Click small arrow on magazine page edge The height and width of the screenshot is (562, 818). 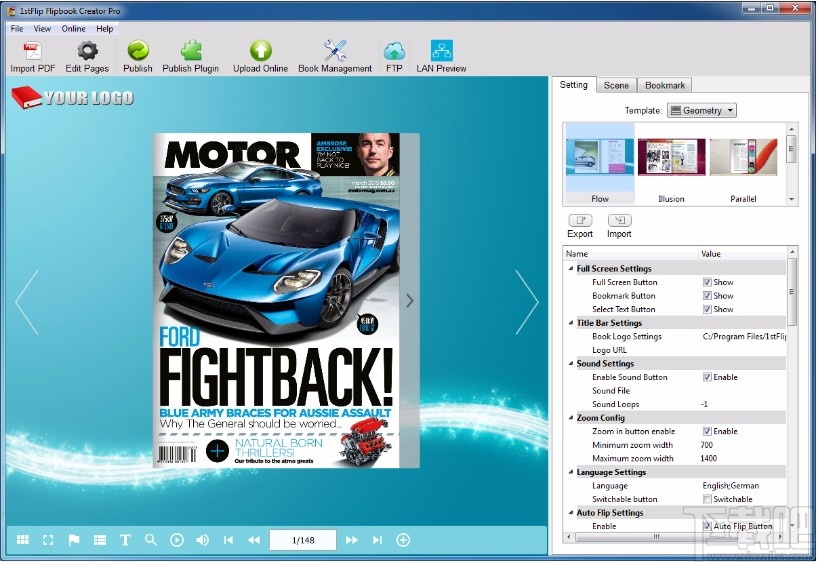410,300
